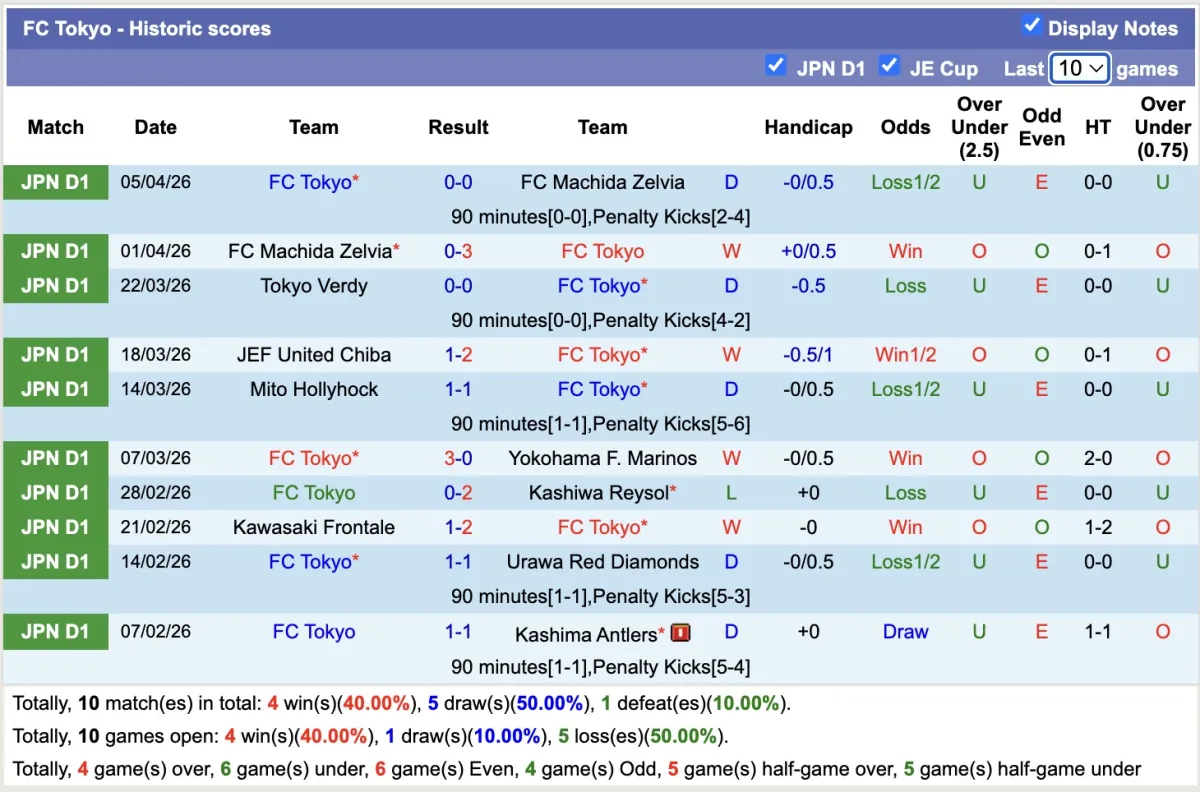This screenshot has height=792, width=1200.
Task: Click the Handicap column header
Action: click(808, 127)
